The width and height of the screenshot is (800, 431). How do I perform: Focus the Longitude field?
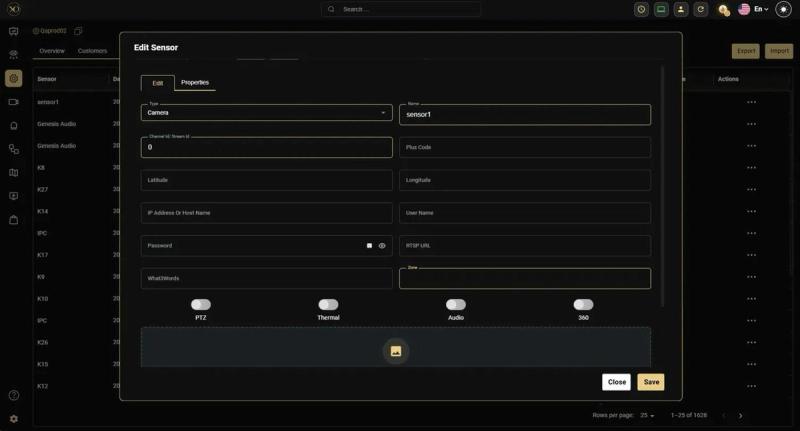pyautogui.click(x=525, y=180)
